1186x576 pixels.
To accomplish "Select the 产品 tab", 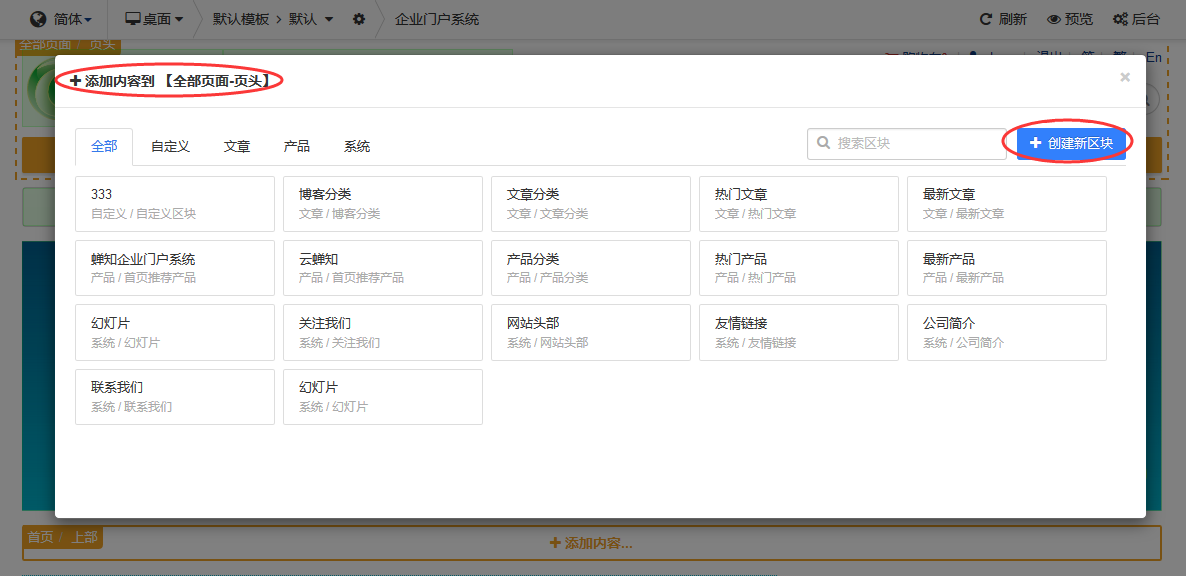I will 297,146.
